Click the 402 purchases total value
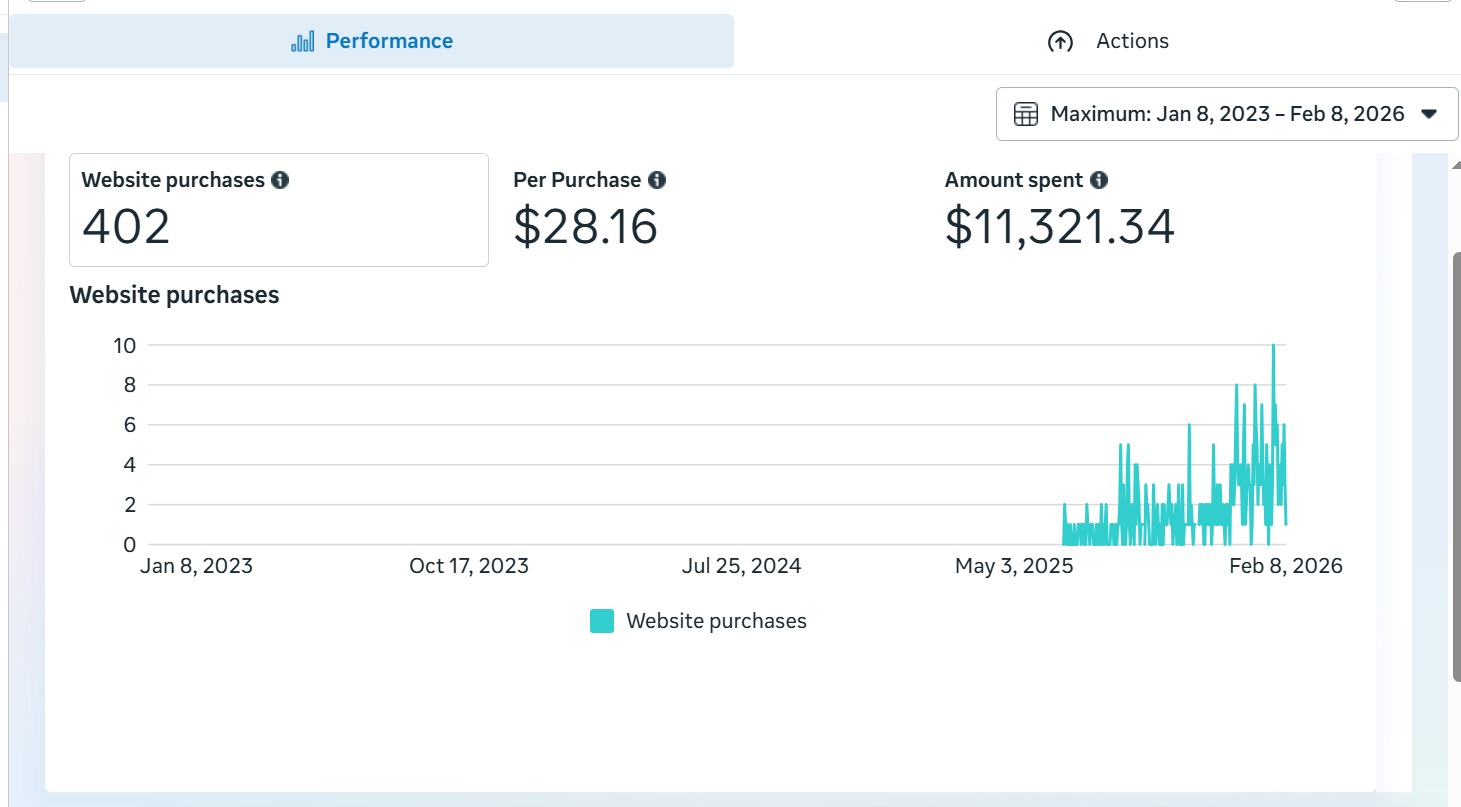Screen dimensions: 1461x807 coord(126,227)
